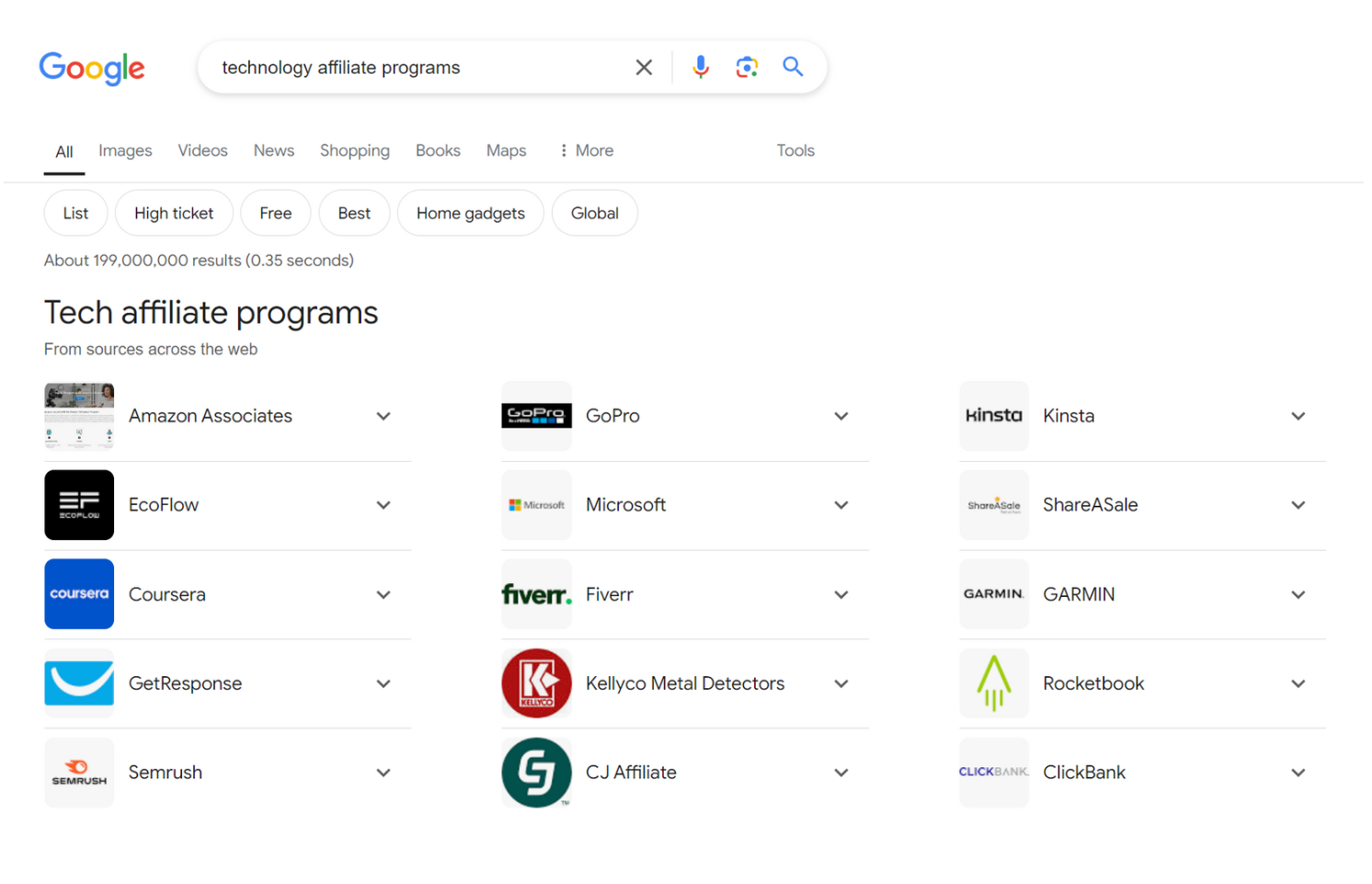The image size is (1372, 884).
Task: Click the Microsoft logo icon
Action: [536, 505]
